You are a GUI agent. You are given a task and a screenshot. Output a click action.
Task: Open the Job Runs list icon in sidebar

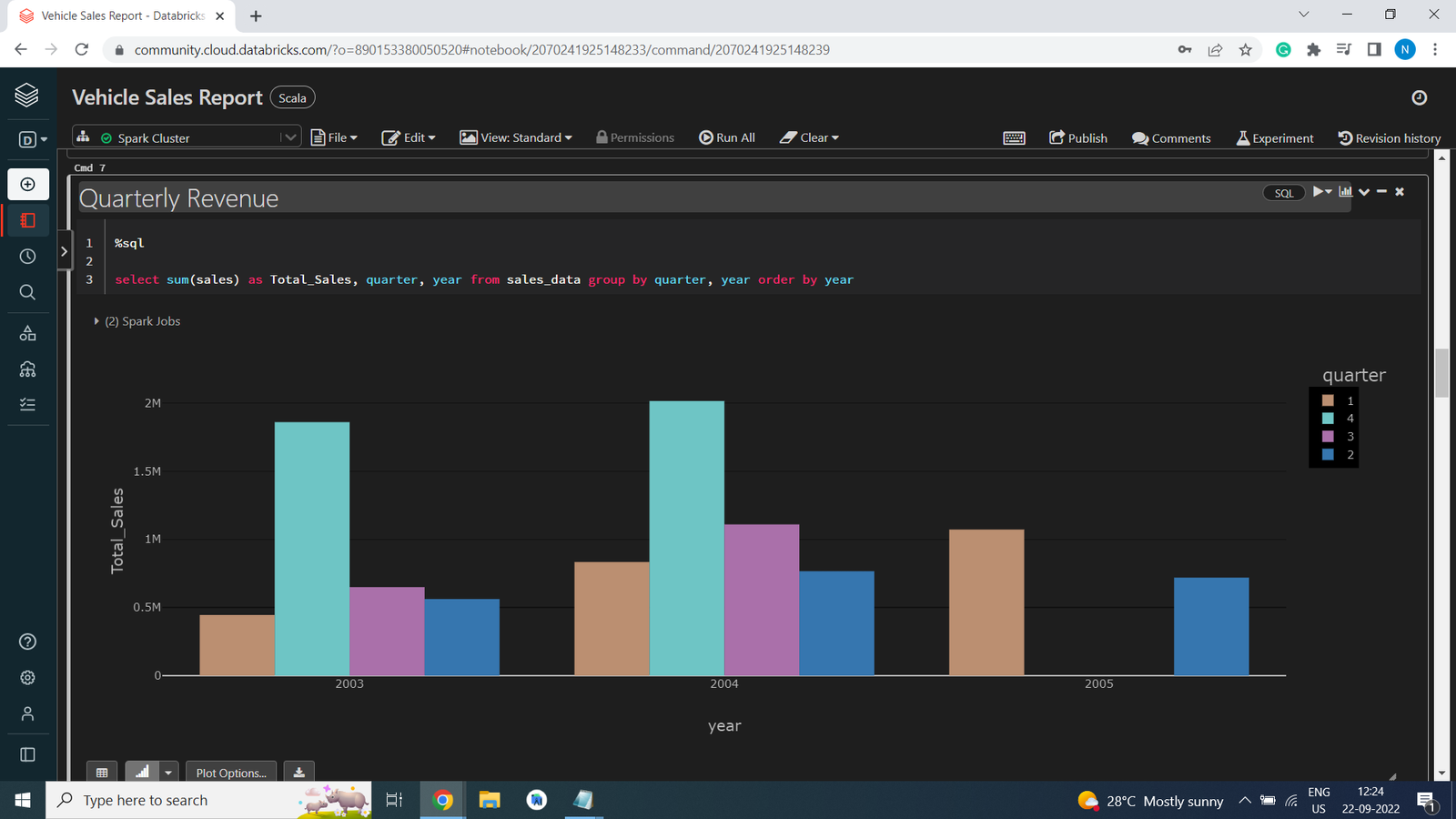coord(27,403)
